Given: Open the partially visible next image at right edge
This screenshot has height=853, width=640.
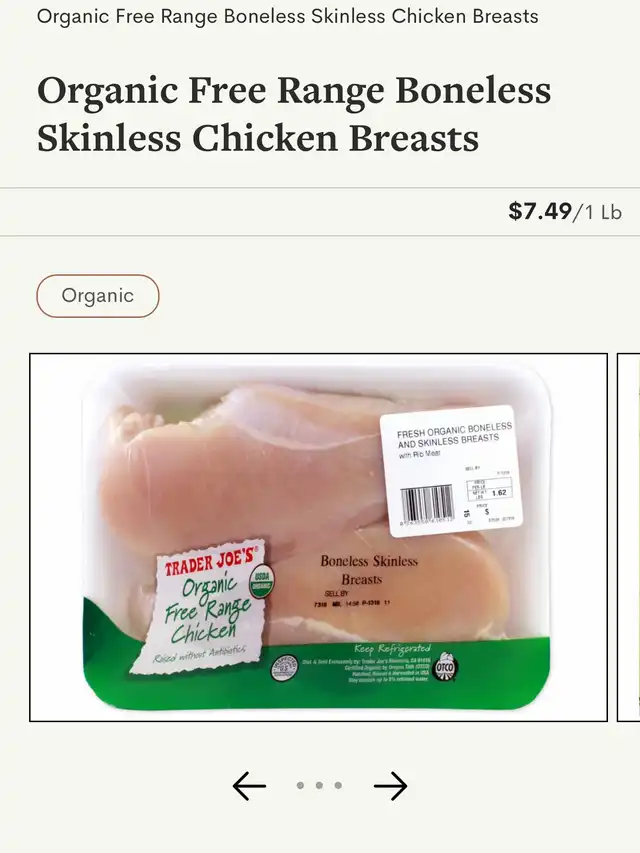Looking at the screenshot, I should 629,537.
